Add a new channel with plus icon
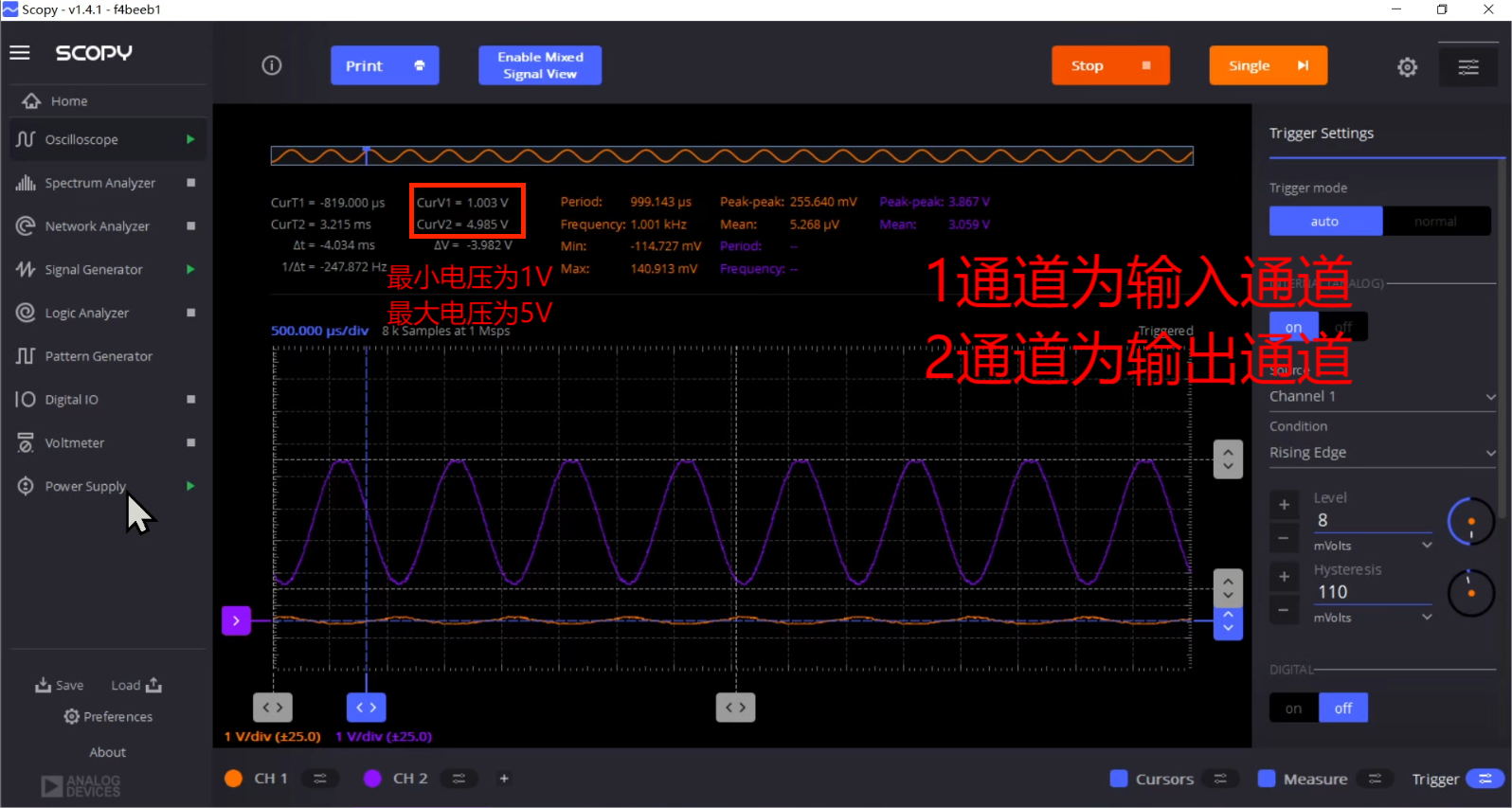Screen dimensions: 1512x808 [x=504, y=779]
